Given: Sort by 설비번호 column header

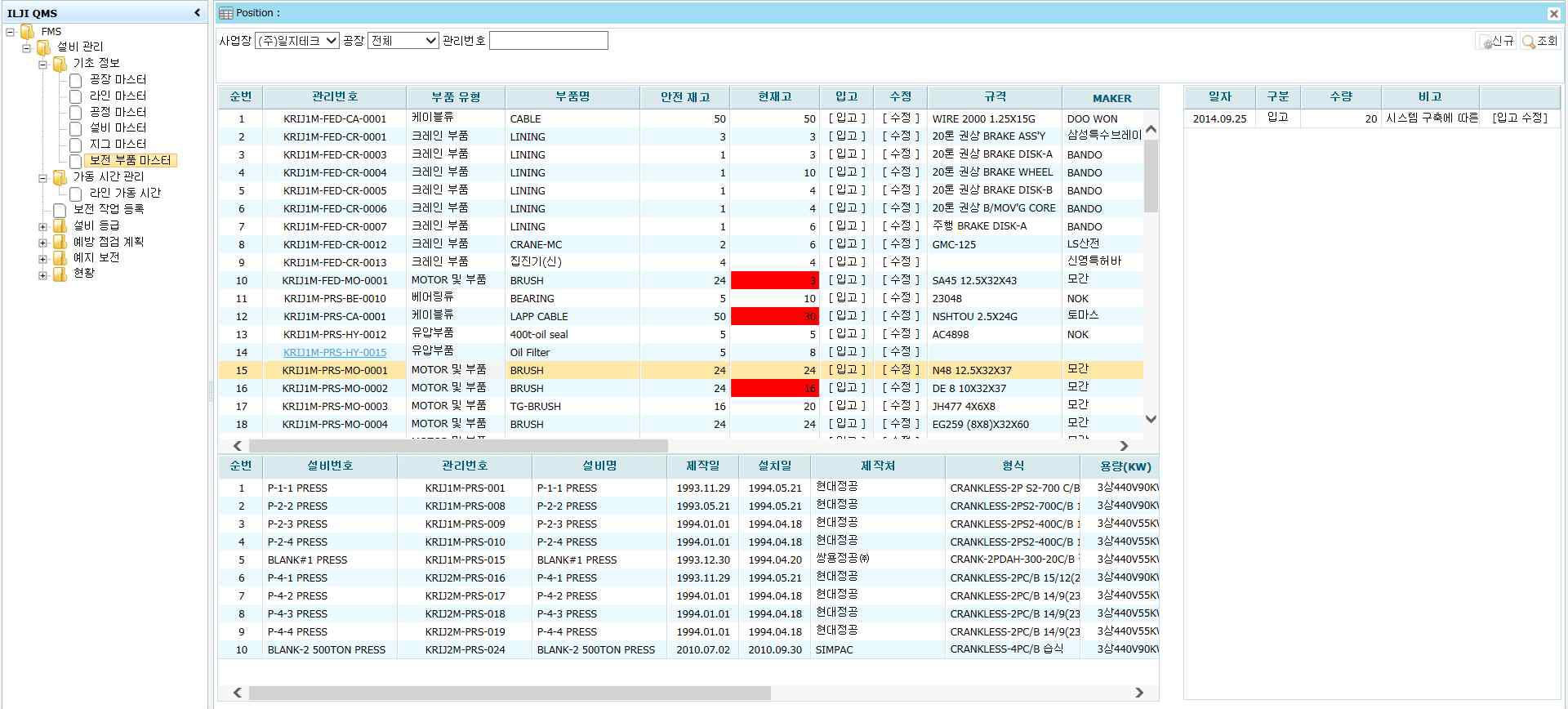Looking at the screenshot, I should (x=330, y=466).
